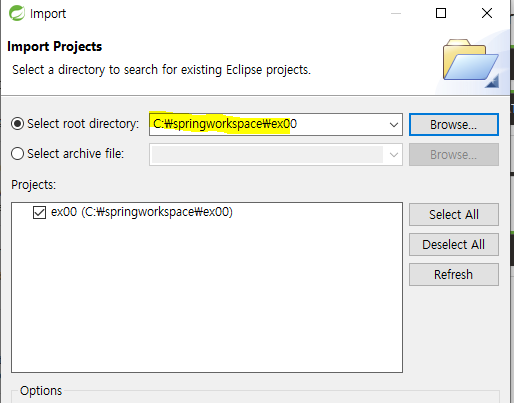Viewport: 514px width, 403px height.
Task: Choose the Select root directory radio button
Action: [17, 124]
